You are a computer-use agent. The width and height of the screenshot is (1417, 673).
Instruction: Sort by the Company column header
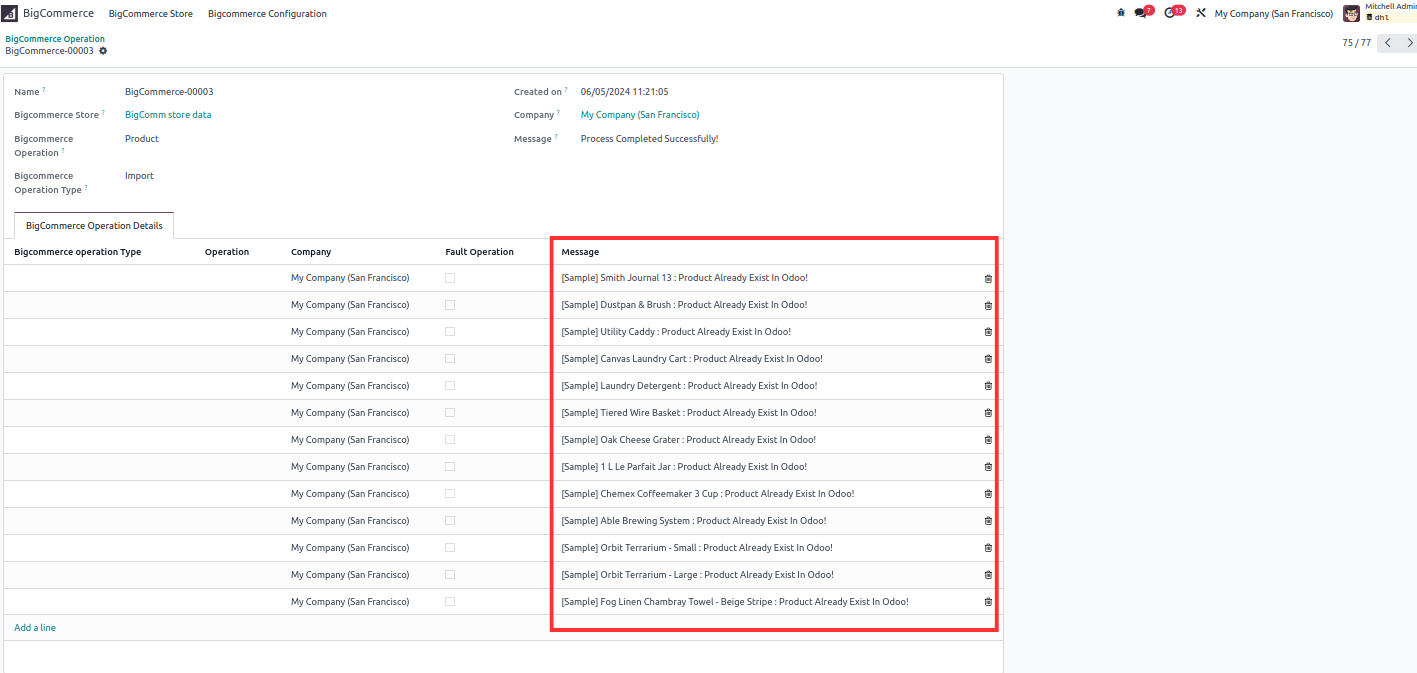click(311, 252)
